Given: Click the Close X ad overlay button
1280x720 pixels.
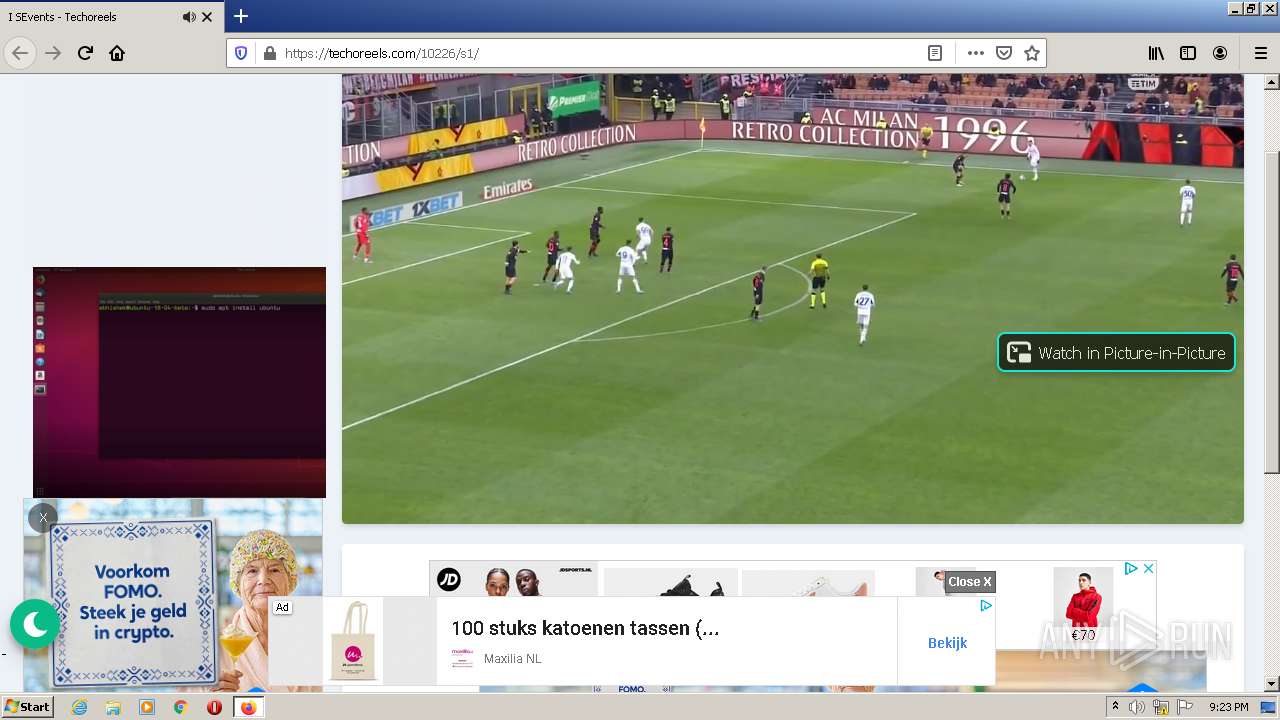Looking at the screenshot, I should click(x=970, y=582).
